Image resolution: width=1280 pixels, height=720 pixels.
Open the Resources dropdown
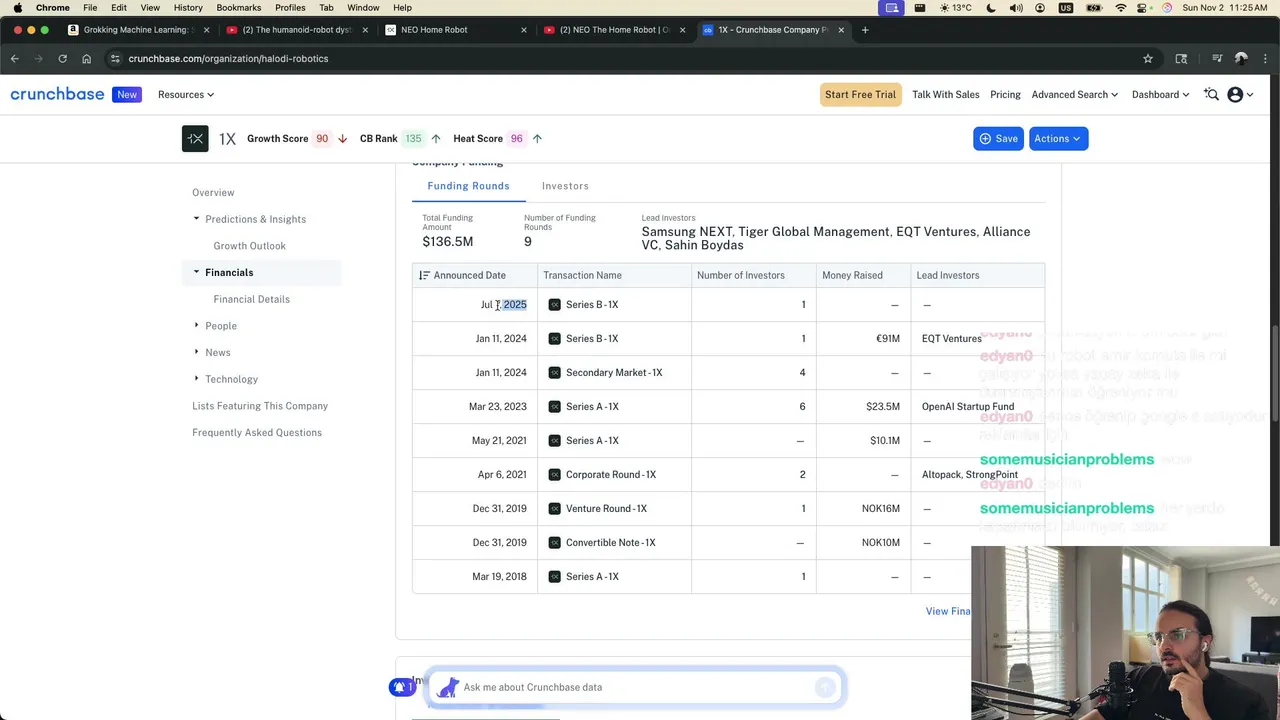[186, 95]
